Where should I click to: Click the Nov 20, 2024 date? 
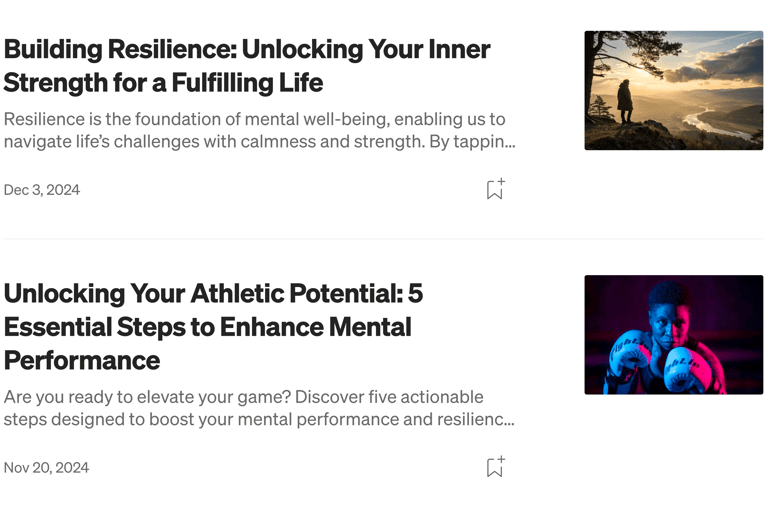[46, 467]
